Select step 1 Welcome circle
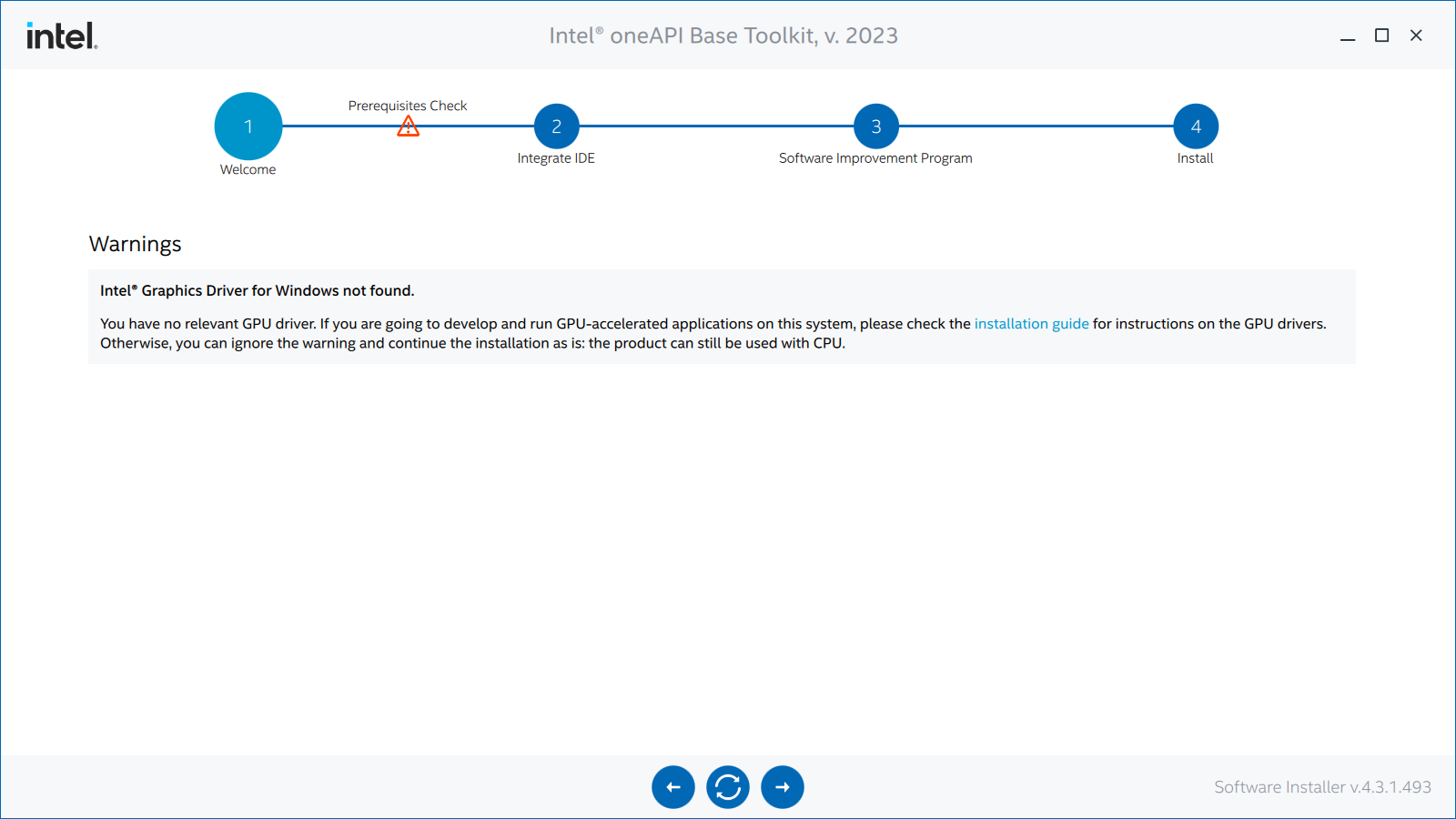 248,126
